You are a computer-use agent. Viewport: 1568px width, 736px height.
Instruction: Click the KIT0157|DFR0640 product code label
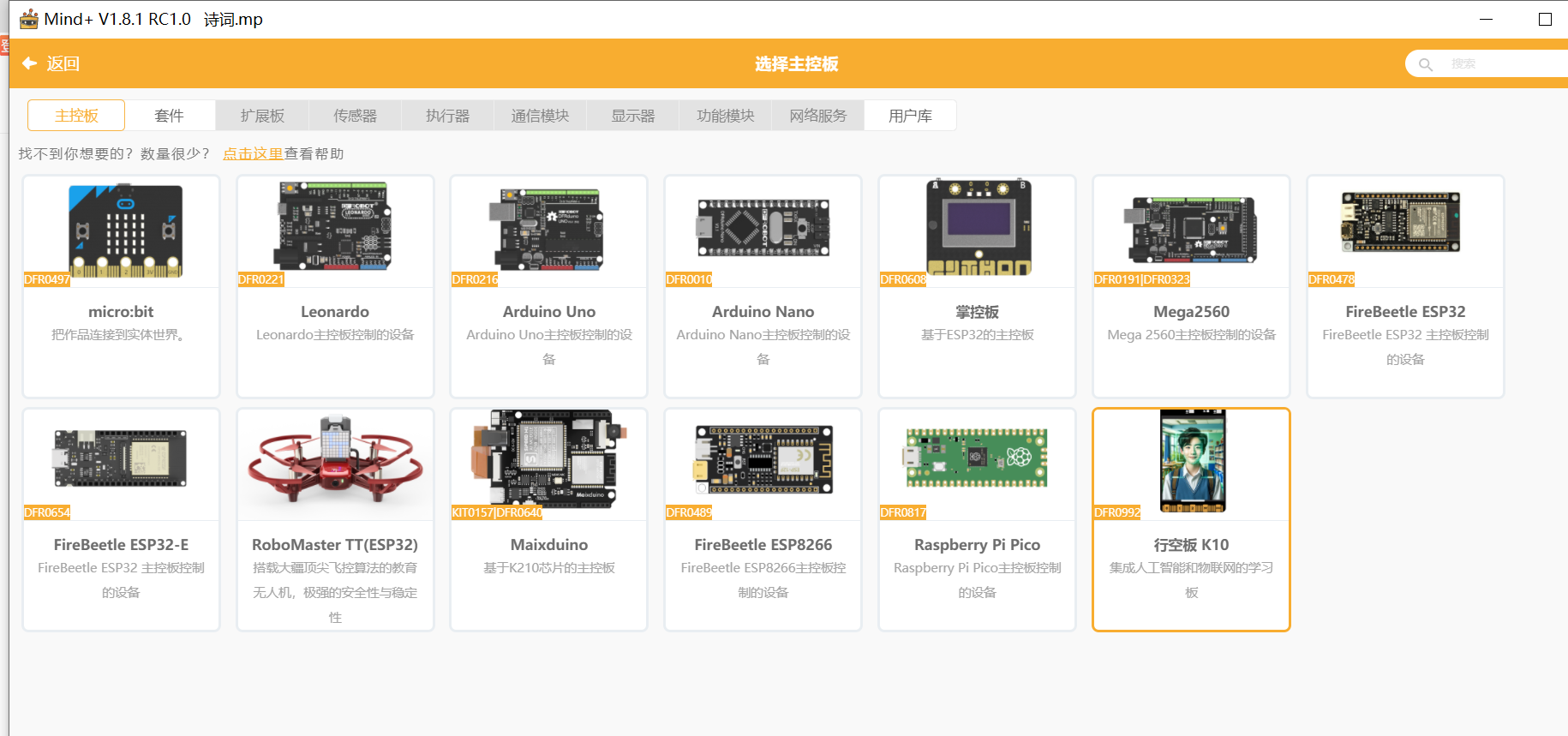(497, 512)
